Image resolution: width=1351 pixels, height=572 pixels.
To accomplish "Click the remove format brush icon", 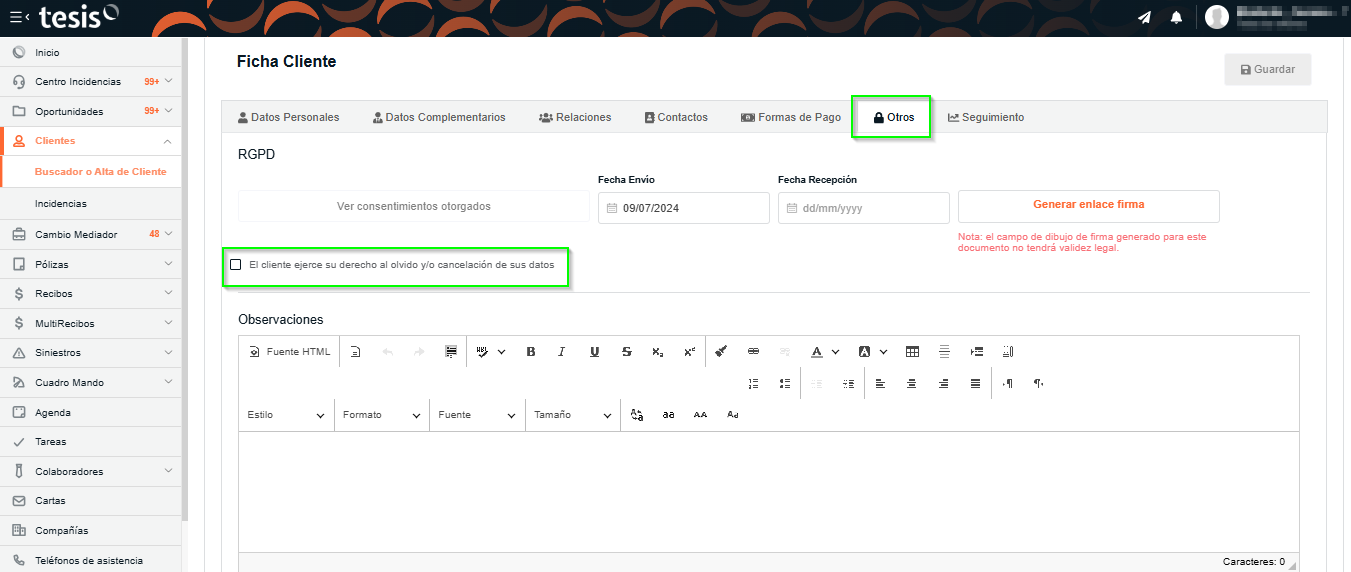I will [x=722, y=352].
